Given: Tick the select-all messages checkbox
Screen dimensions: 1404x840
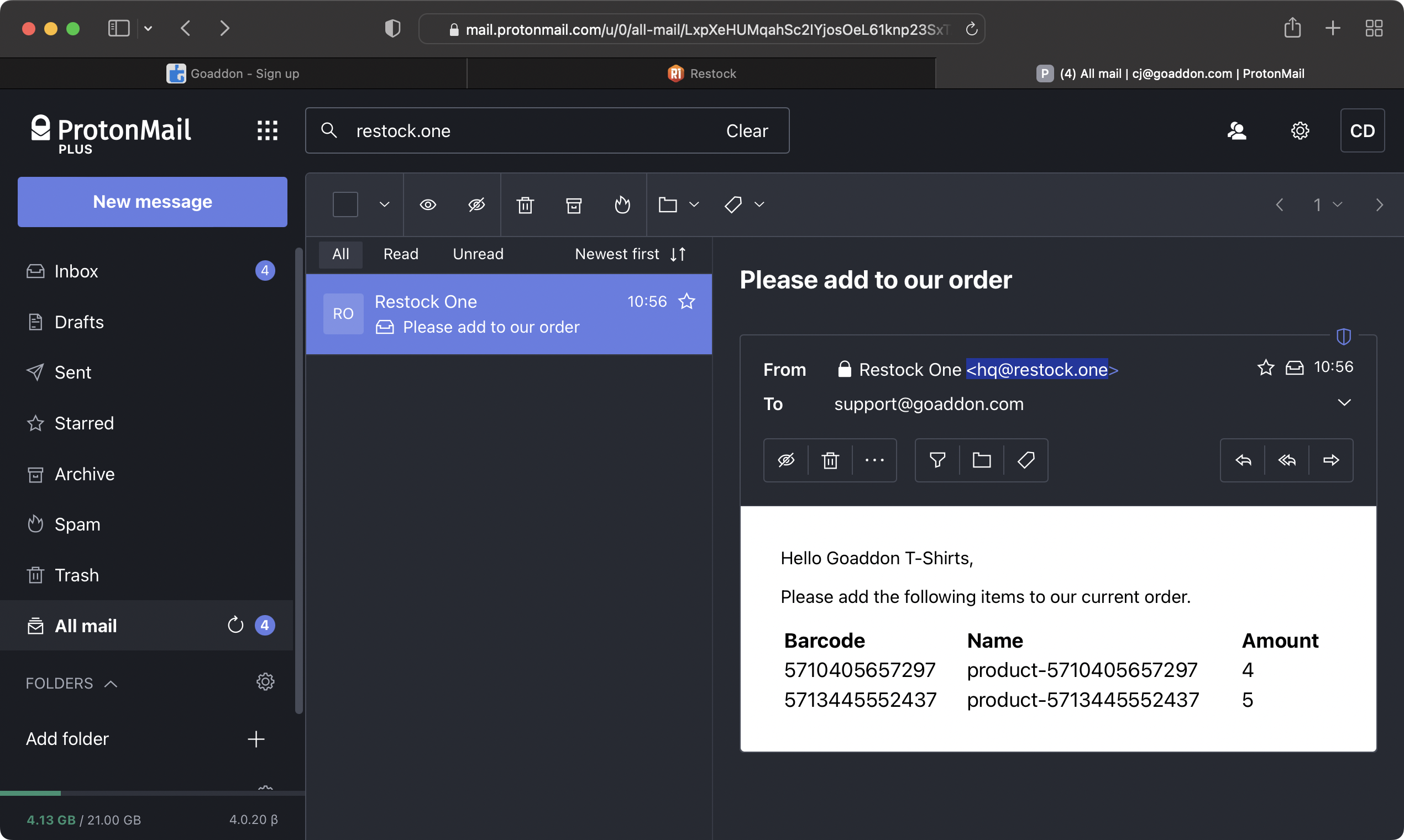Looking at the screenshot, I should coord(345,204).
